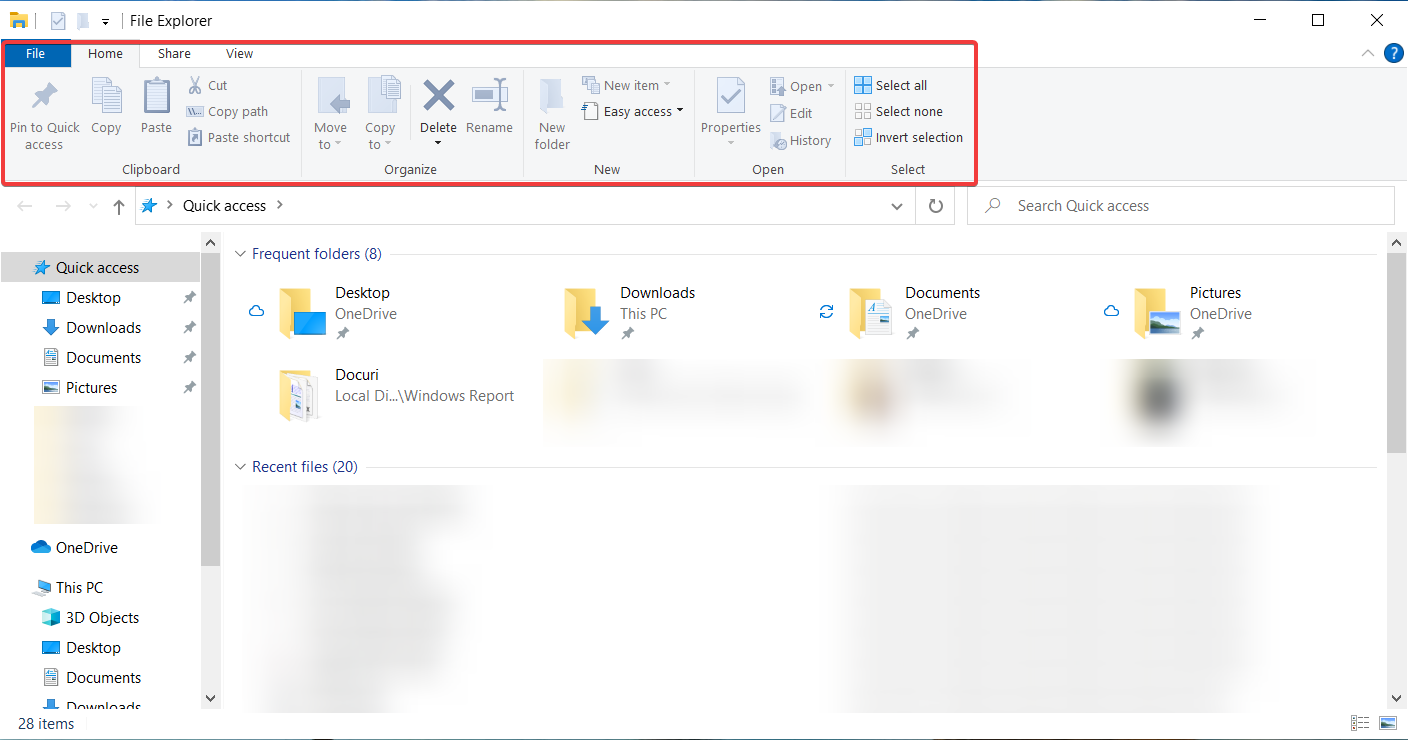The width and height of the screenshot is (1408, 740).
Task: Click Select none in the ribbon
Action: 898,111
